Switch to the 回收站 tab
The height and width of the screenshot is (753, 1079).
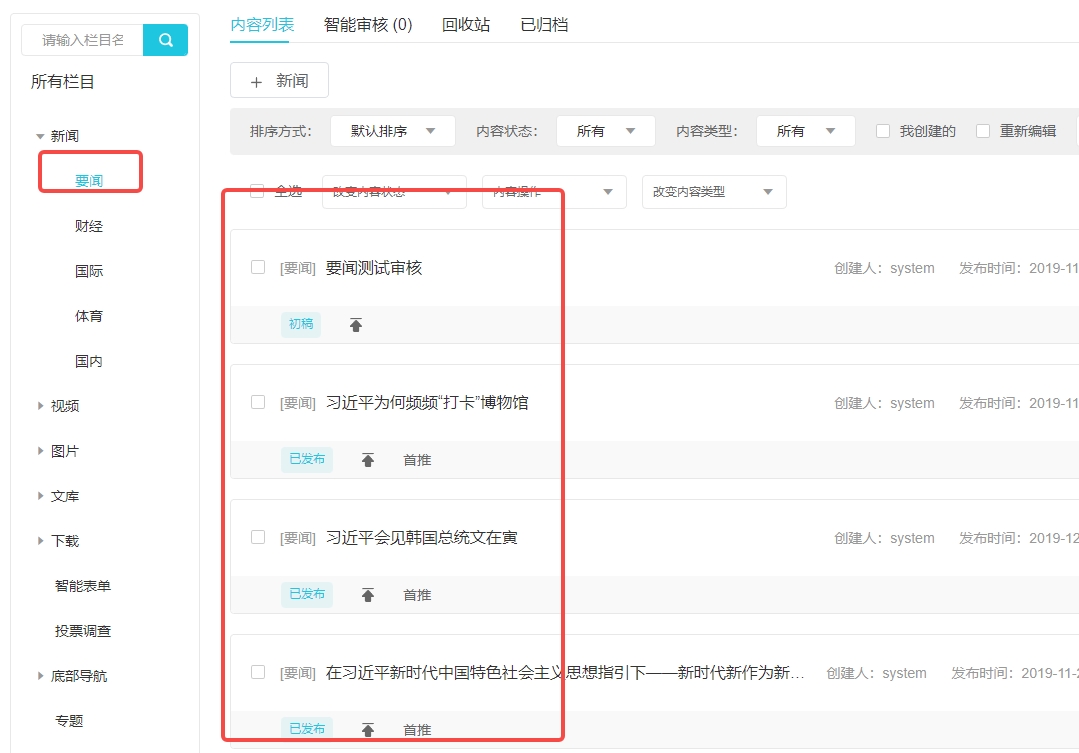(466, 25)
